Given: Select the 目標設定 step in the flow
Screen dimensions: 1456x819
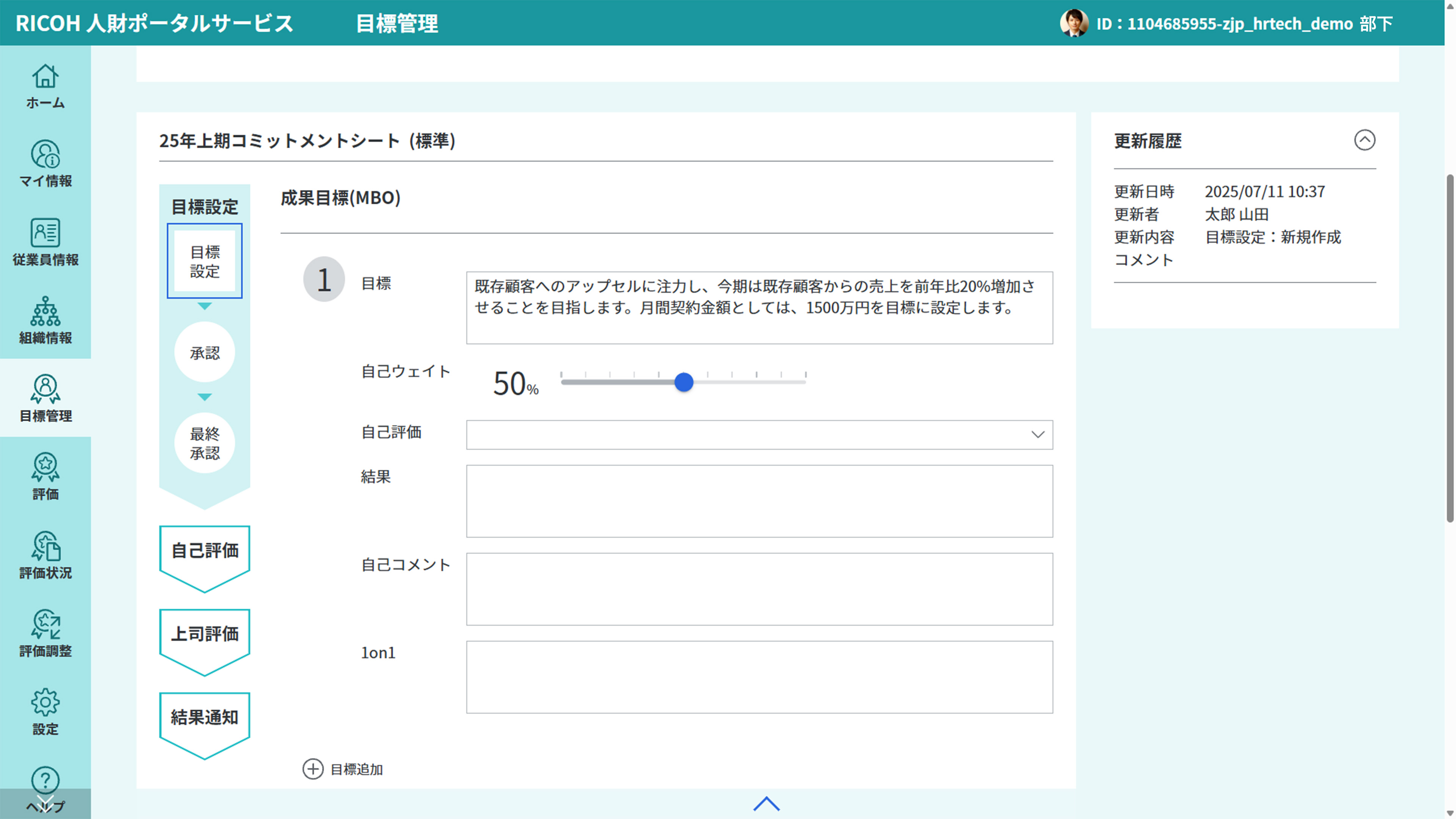Looking at the screenshot, I should 204,261.
